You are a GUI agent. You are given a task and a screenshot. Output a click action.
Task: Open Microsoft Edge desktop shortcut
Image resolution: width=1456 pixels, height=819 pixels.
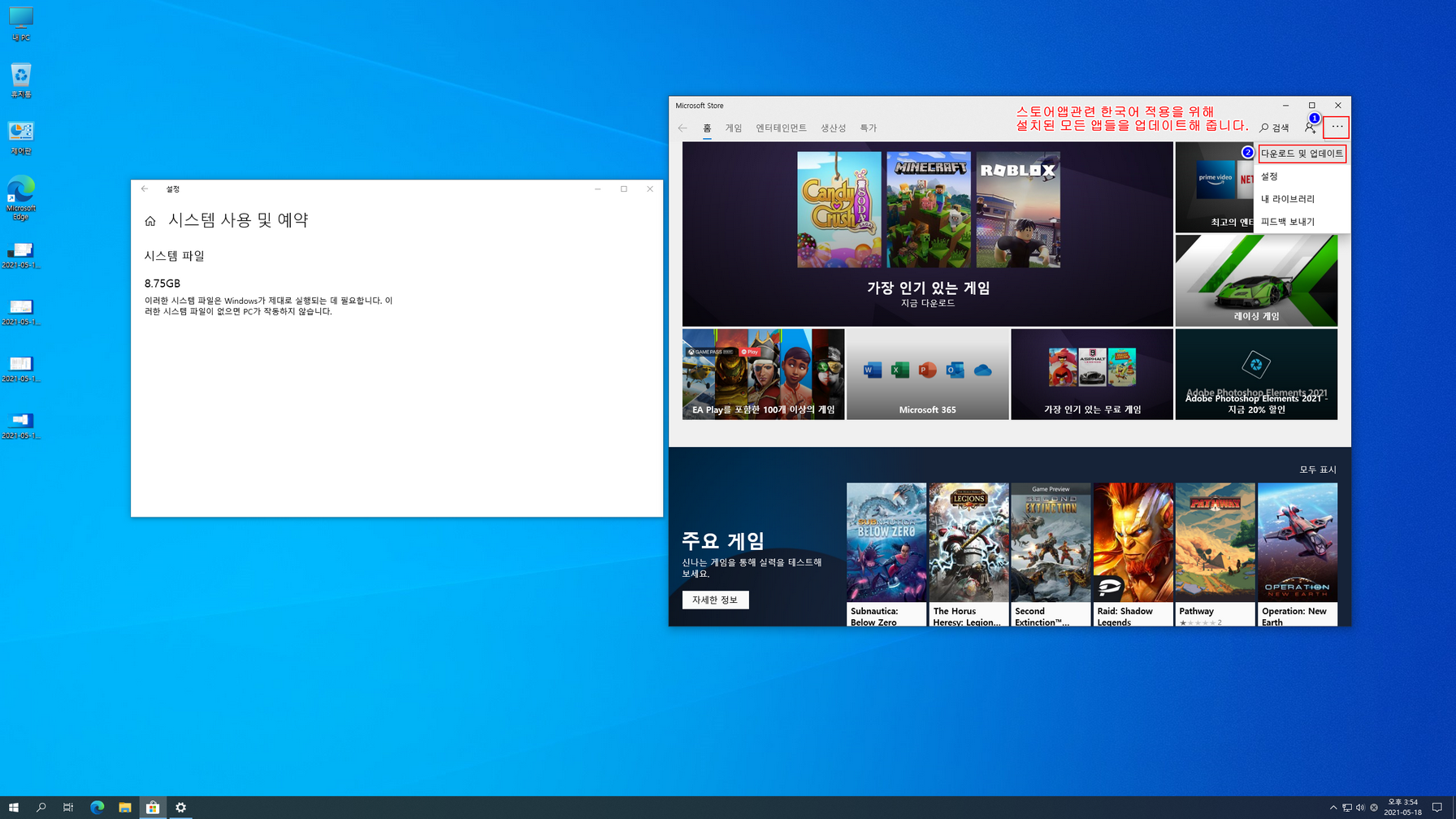click(x=21, y=197)
